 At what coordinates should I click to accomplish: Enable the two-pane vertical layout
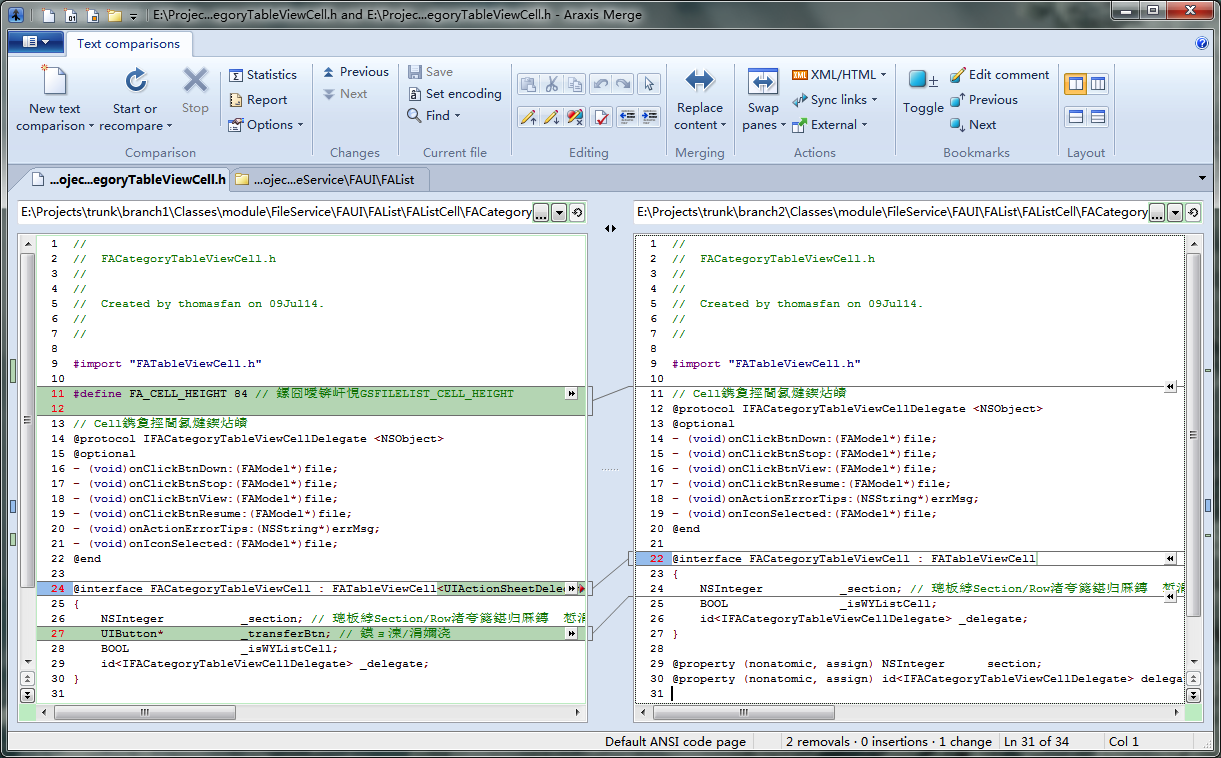click(1076, 84)
